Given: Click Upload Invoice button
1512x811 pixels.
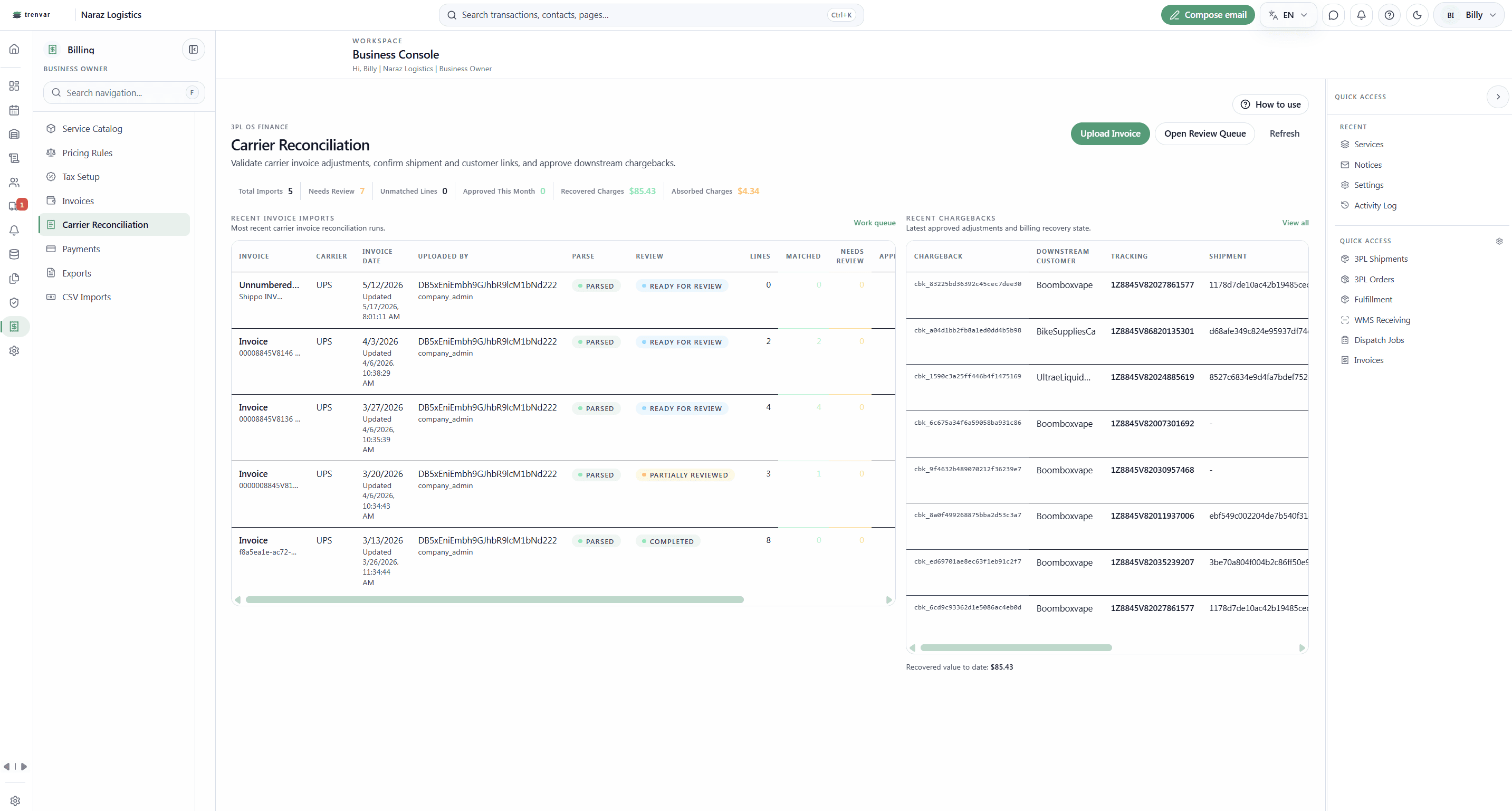Looking at the screenshot, I should [1110, 133].
